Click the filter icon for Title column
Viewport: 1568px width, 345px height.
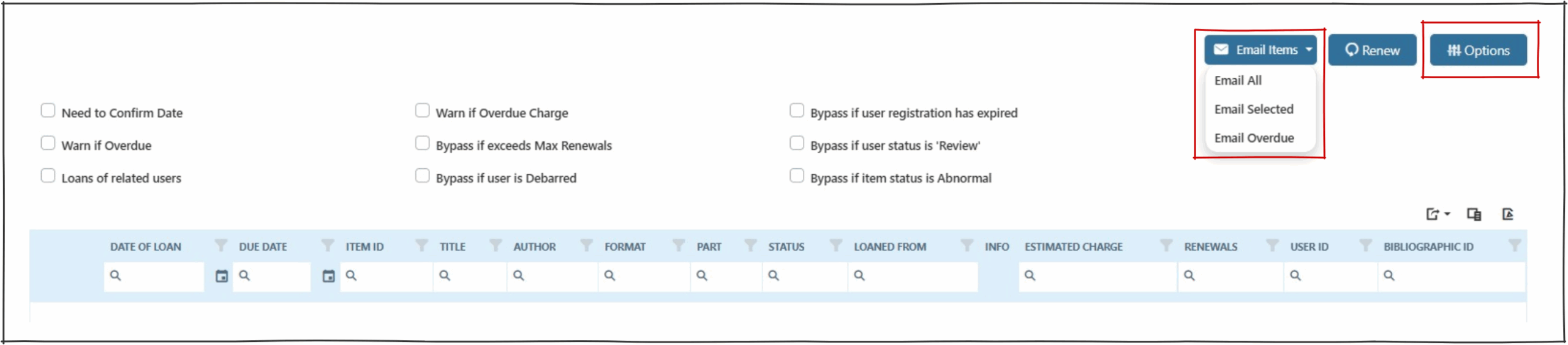point(496,246)
